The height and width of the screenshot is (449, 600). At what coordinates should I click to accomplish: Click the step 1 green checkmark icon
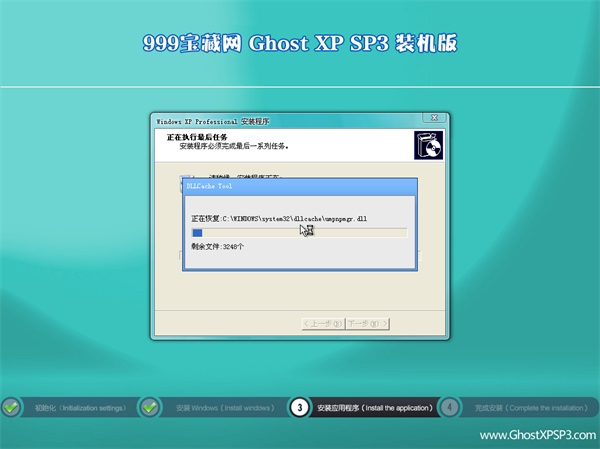pyautogui.click(x=11, y=407)
